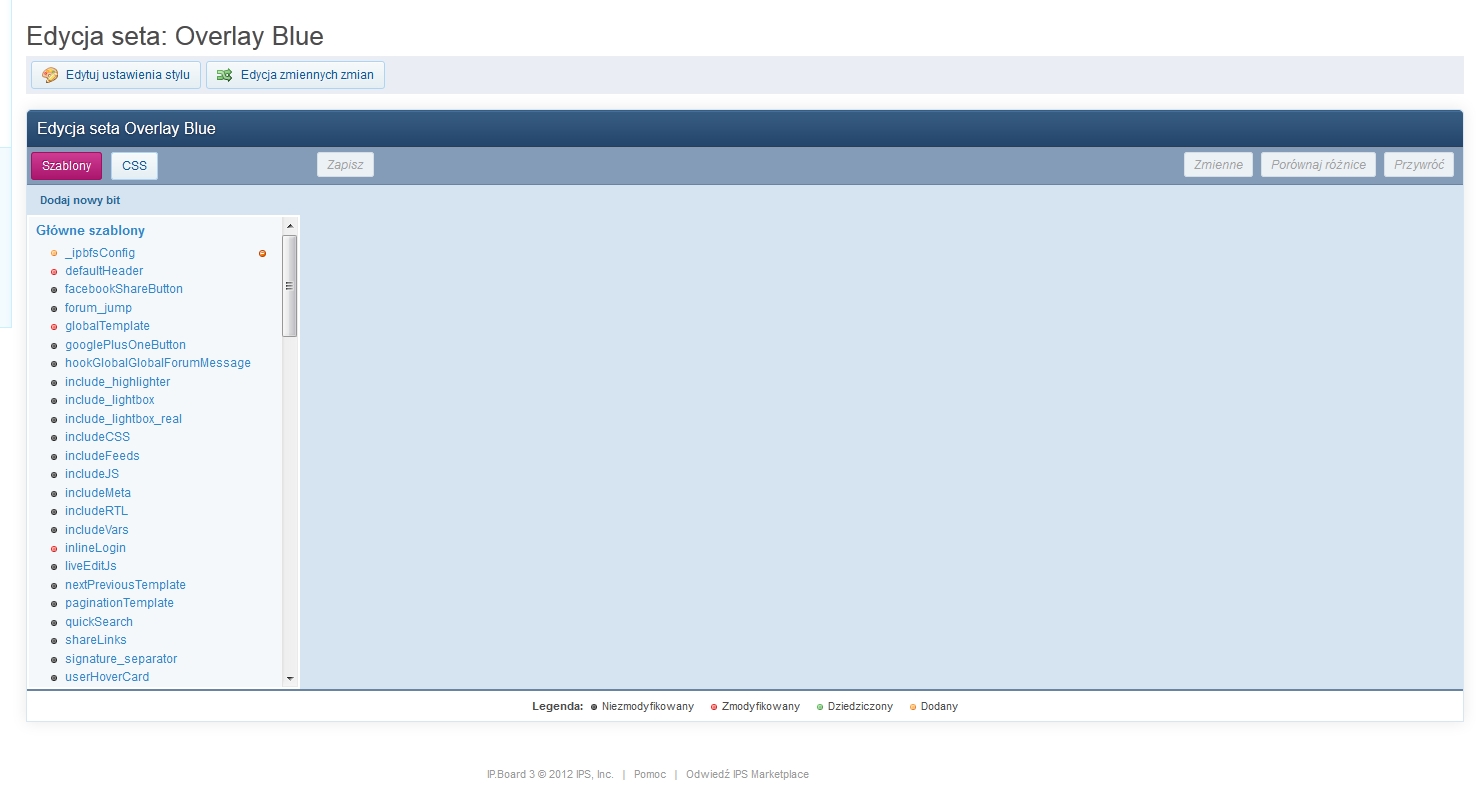
Task: Click the green arrows icon on Edycja zmiennych zmian
Action: tap(225, 75)
